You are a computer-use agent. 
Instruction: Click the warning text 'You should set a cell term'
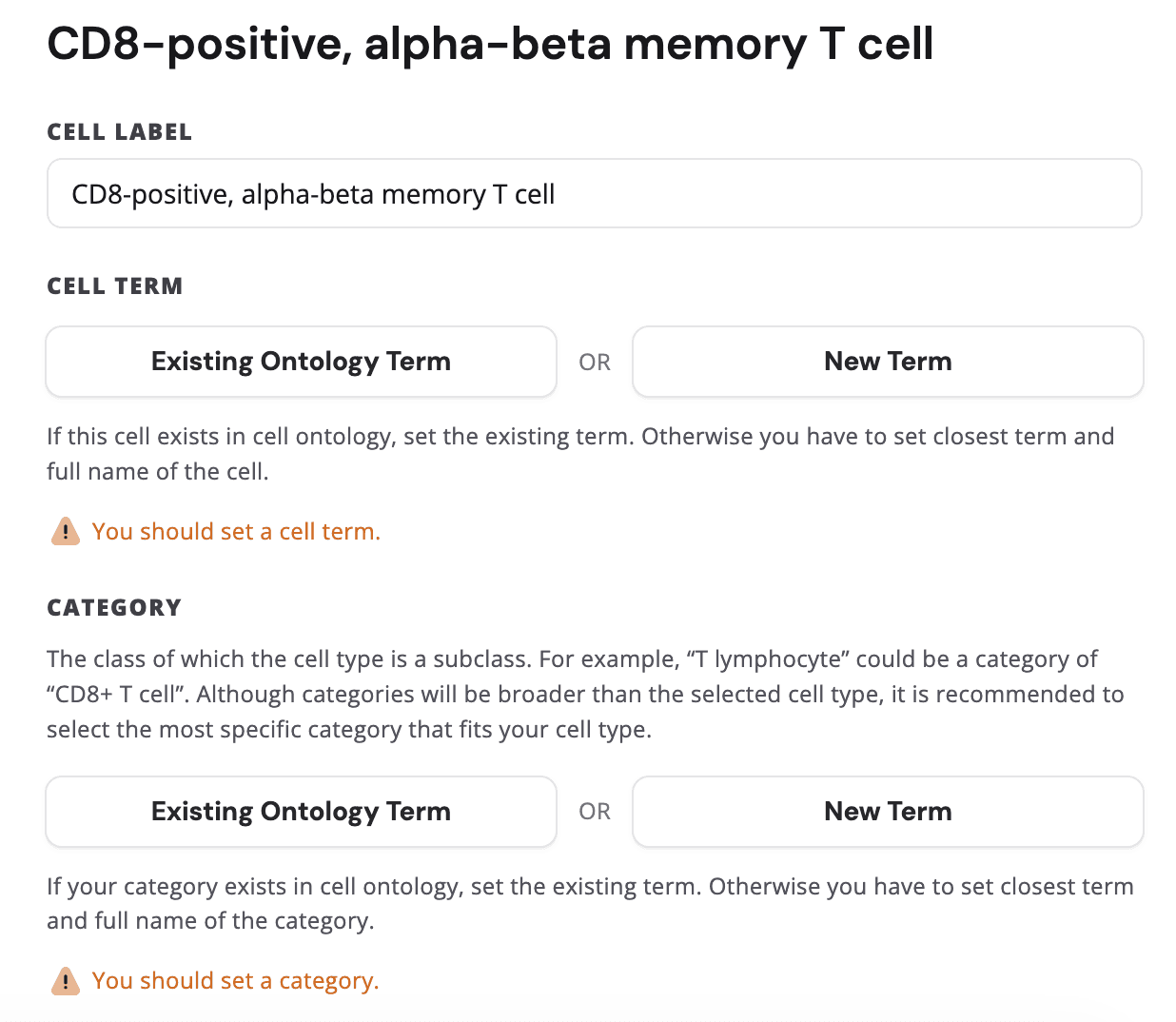[x=235, y=531]
